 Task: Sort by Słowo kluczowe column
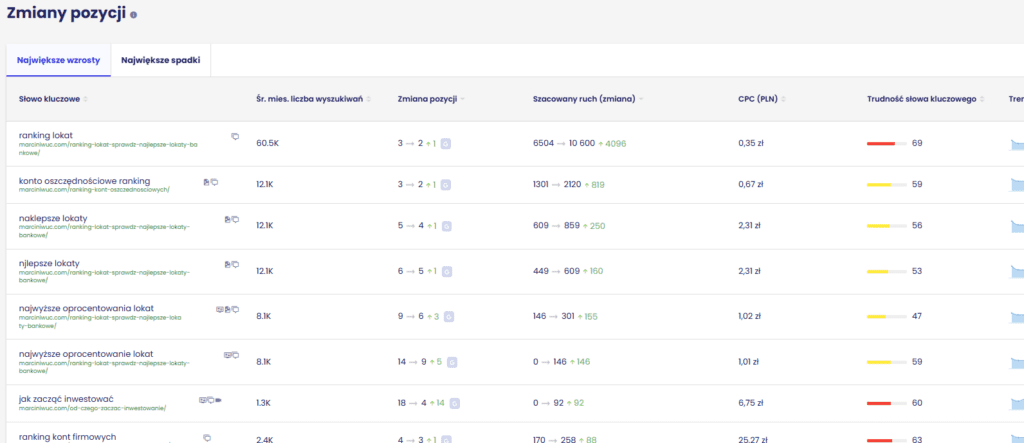54,99
